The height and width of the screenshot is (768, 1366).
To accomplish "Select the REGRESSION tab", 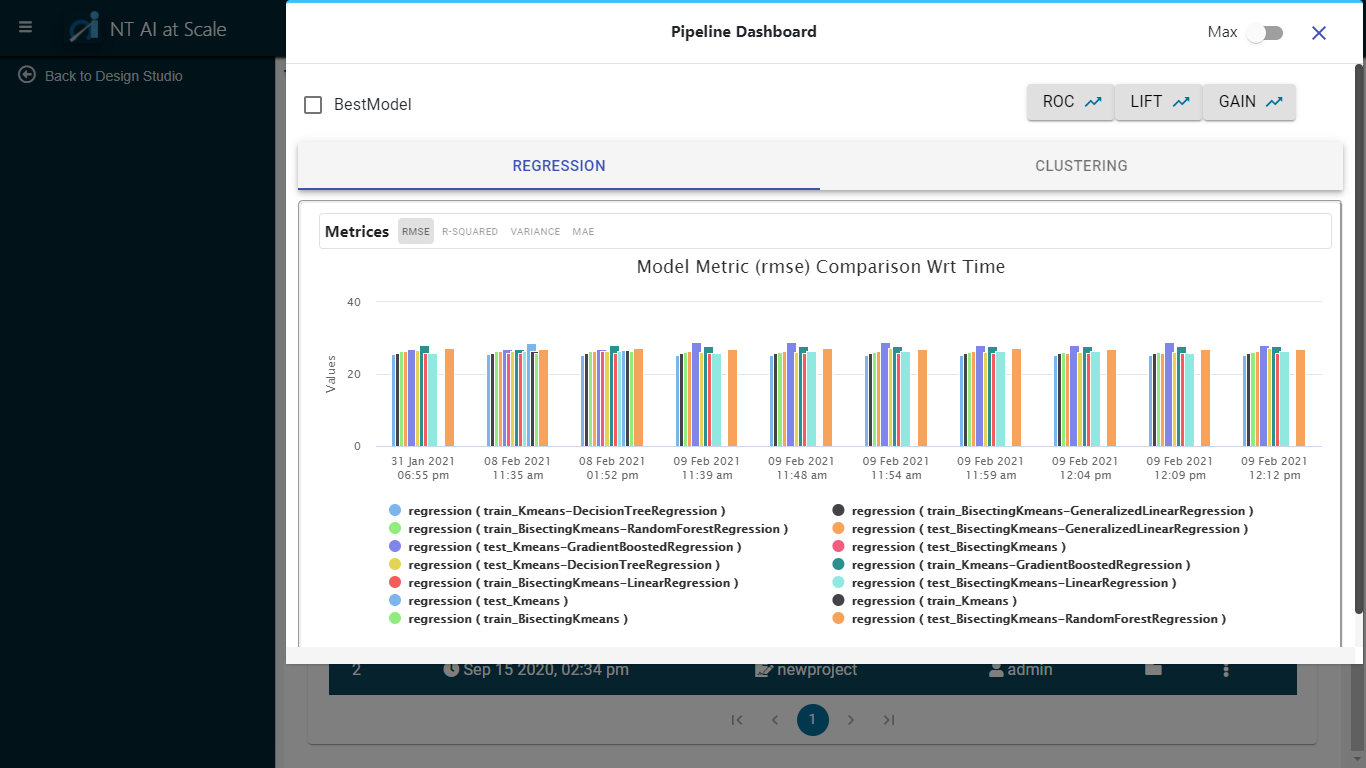I will (558, 166).
